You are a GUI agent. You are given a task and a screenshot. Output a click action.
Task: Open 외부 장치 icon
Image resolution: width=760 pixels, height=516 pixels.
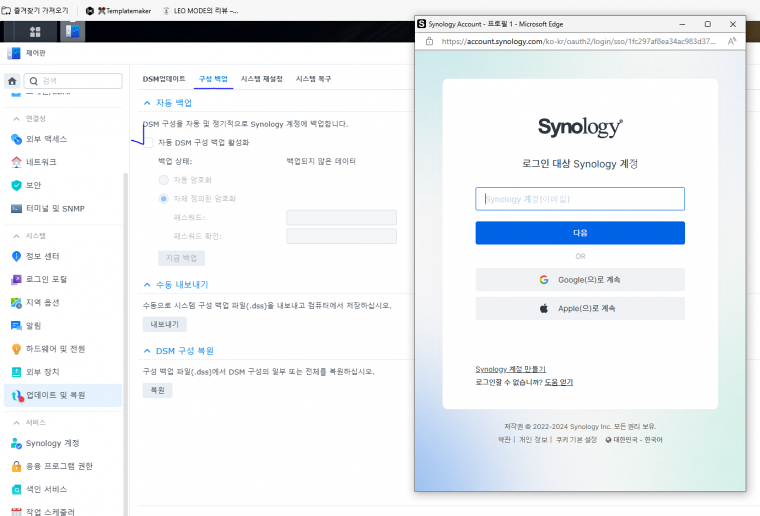click(x=16, y=372)
